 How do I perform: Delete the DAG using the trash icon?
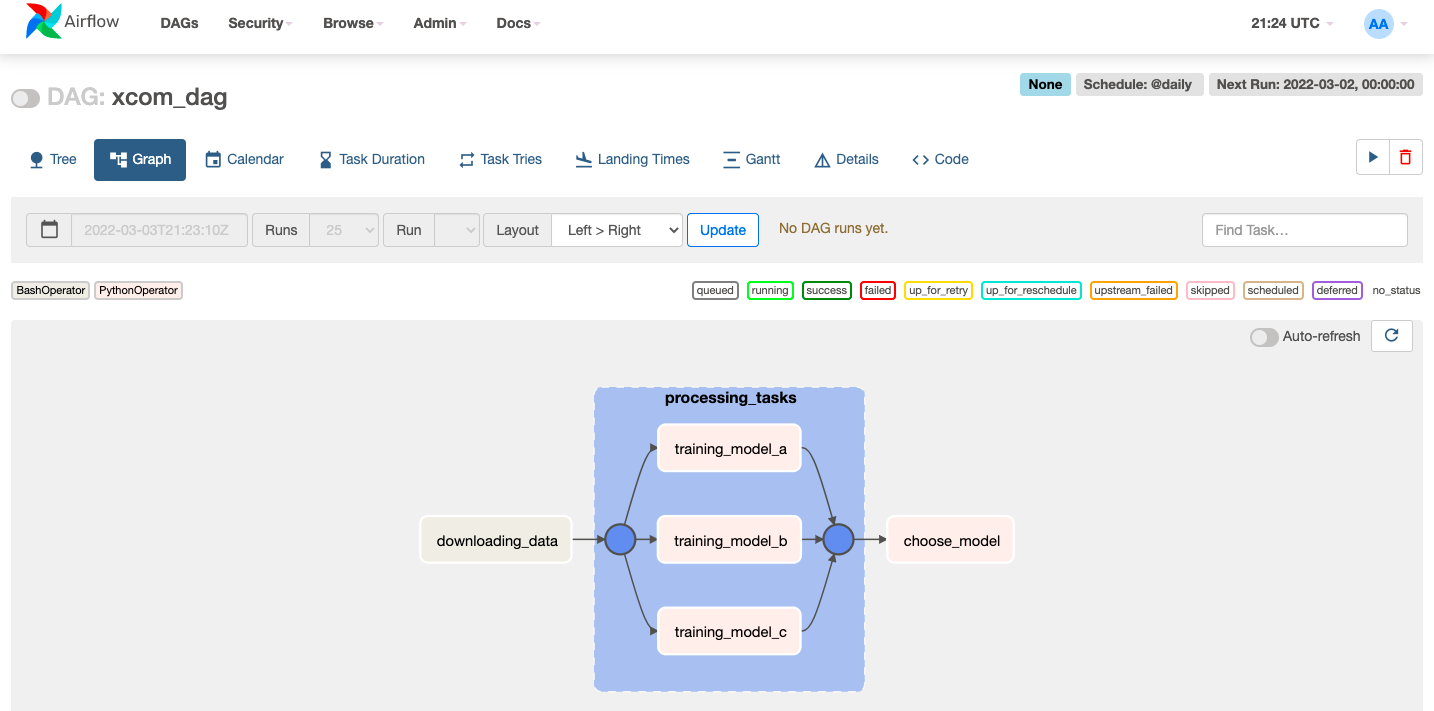point(1406,157)
